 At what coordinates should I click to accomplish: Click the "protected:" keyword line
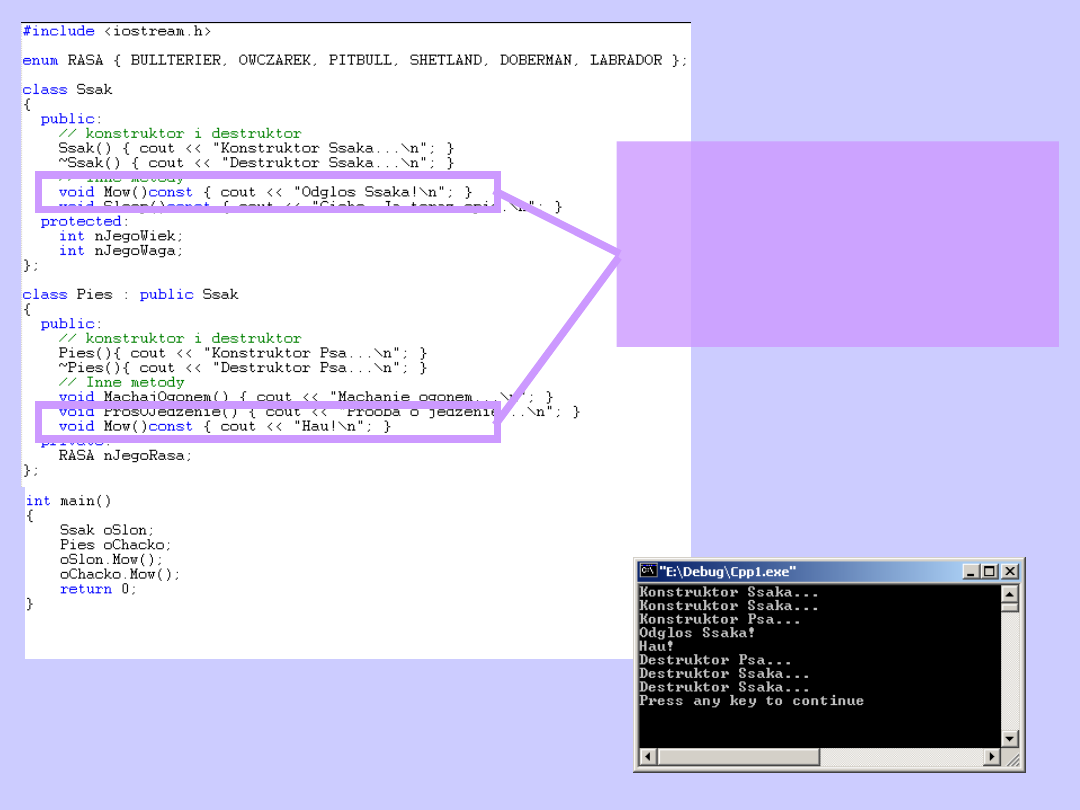point(84,221)
